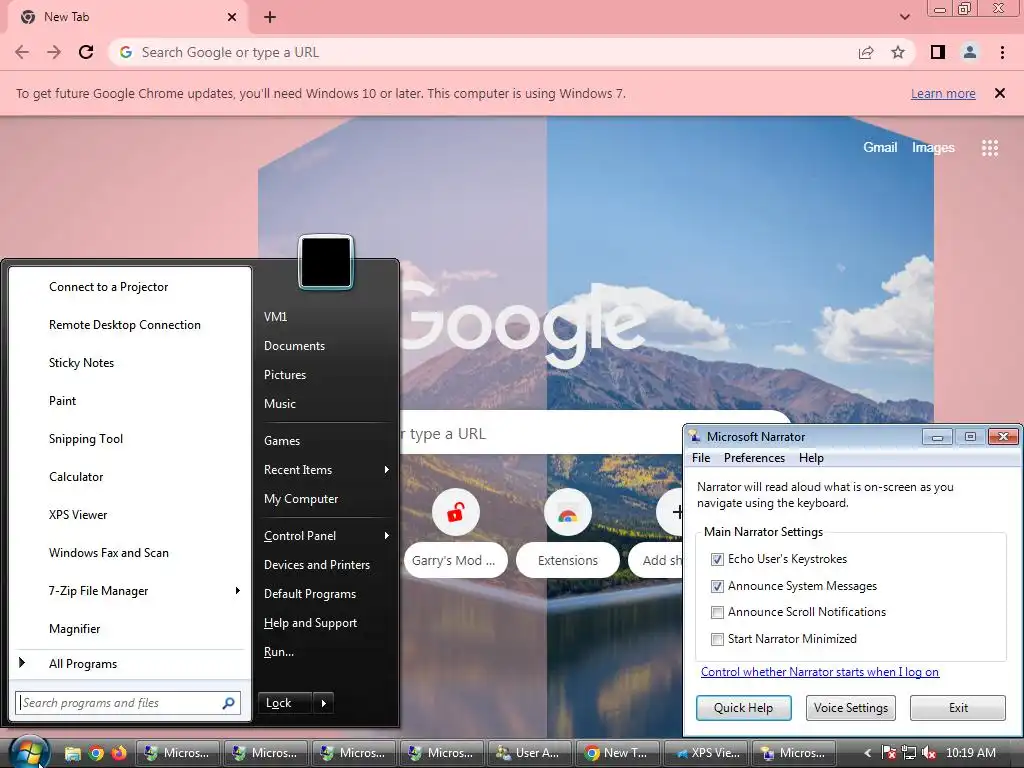Switch to User A... taskbar button
The image size is (1024, 768).
click(530, 753)
